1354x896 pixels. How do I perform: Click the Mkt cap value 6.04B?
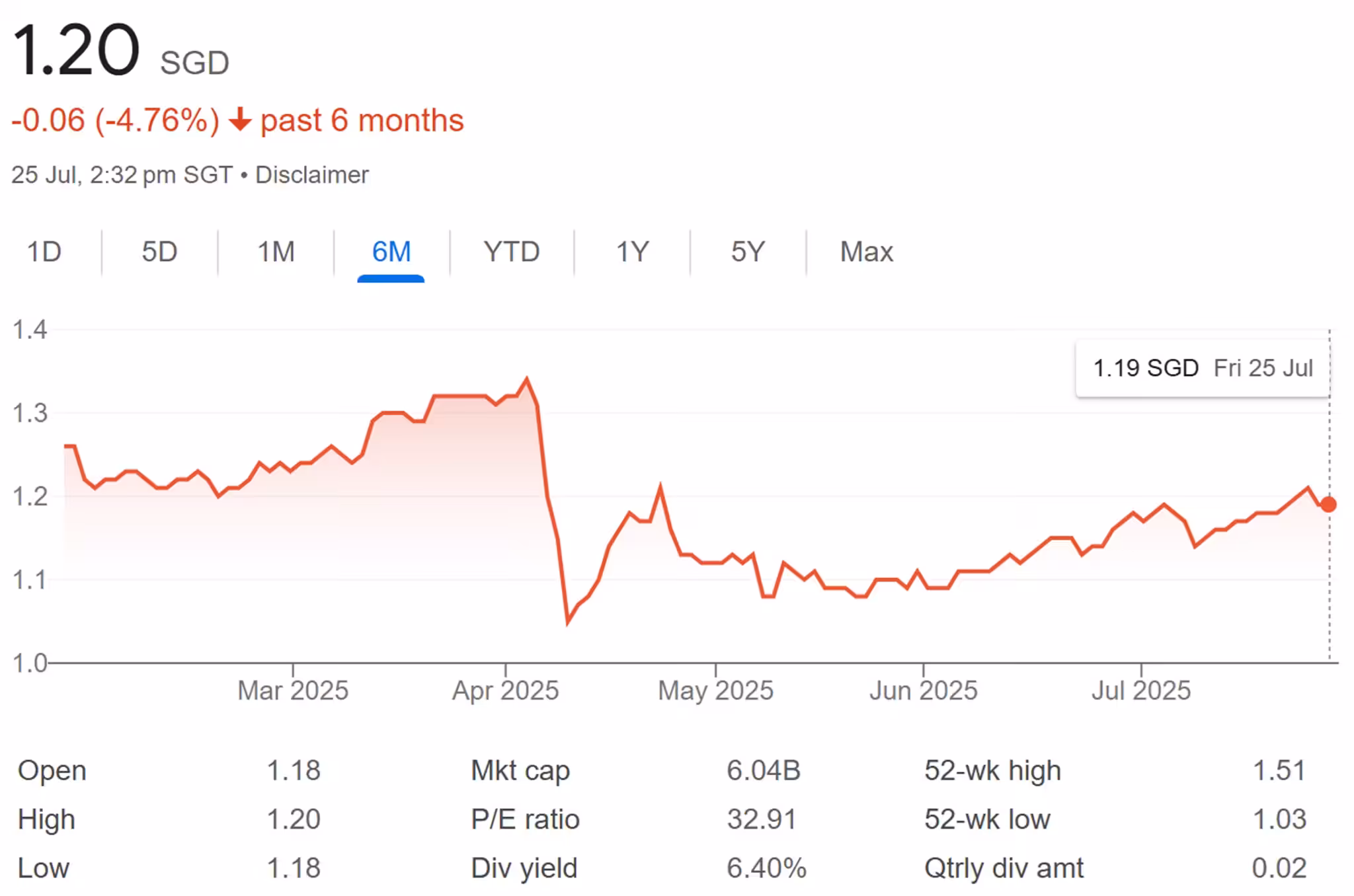[764, 770]
